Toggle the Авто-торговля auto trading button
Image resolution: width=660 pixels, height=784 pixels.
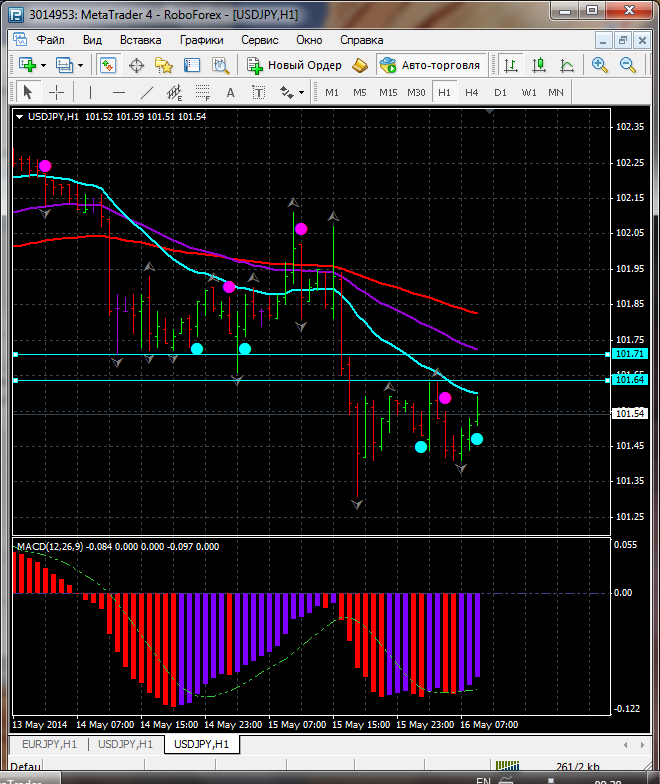429,65
